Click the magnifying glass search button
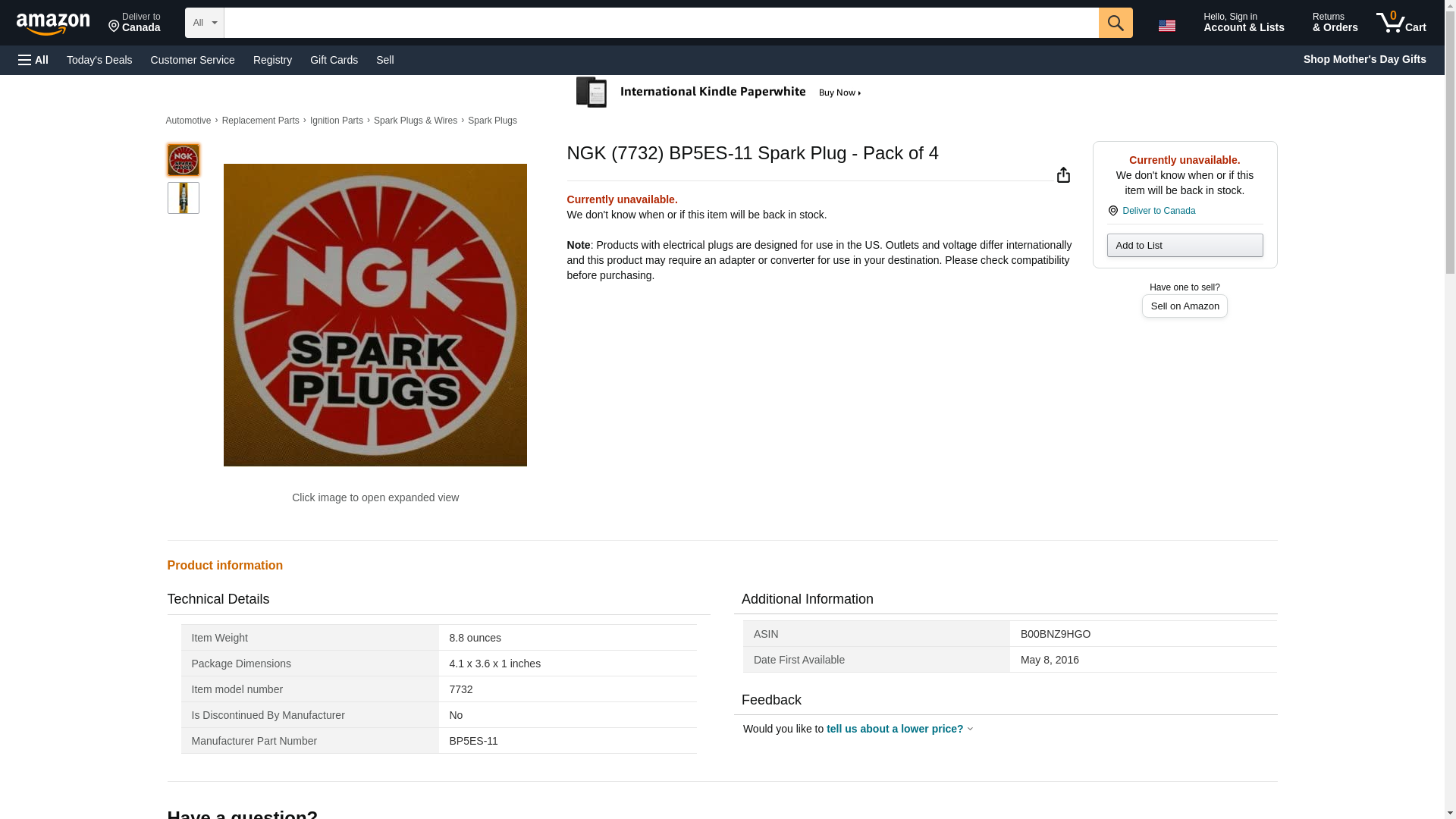 click(x=1115, y=23)
